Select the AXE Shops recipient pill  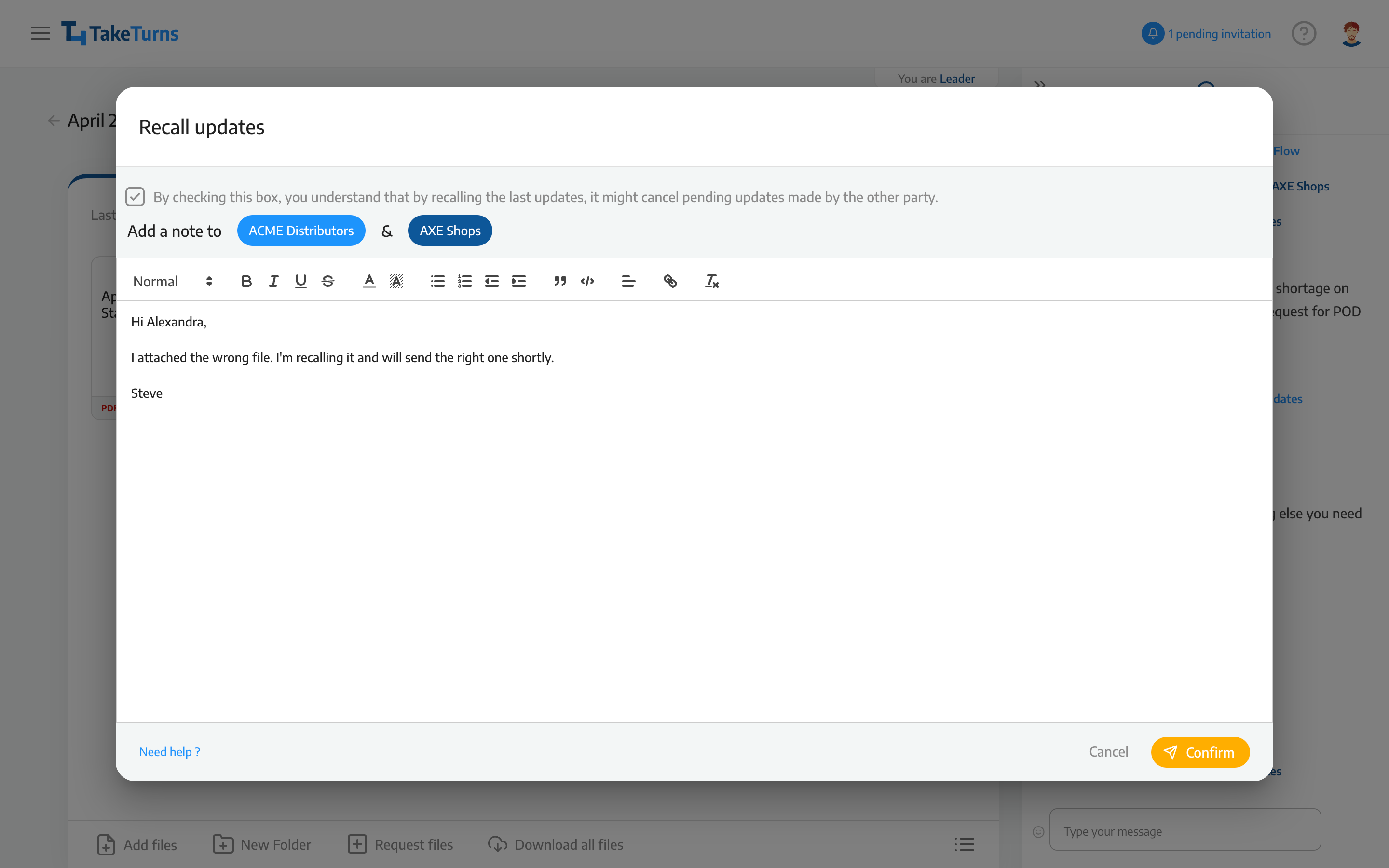[450, 231]
